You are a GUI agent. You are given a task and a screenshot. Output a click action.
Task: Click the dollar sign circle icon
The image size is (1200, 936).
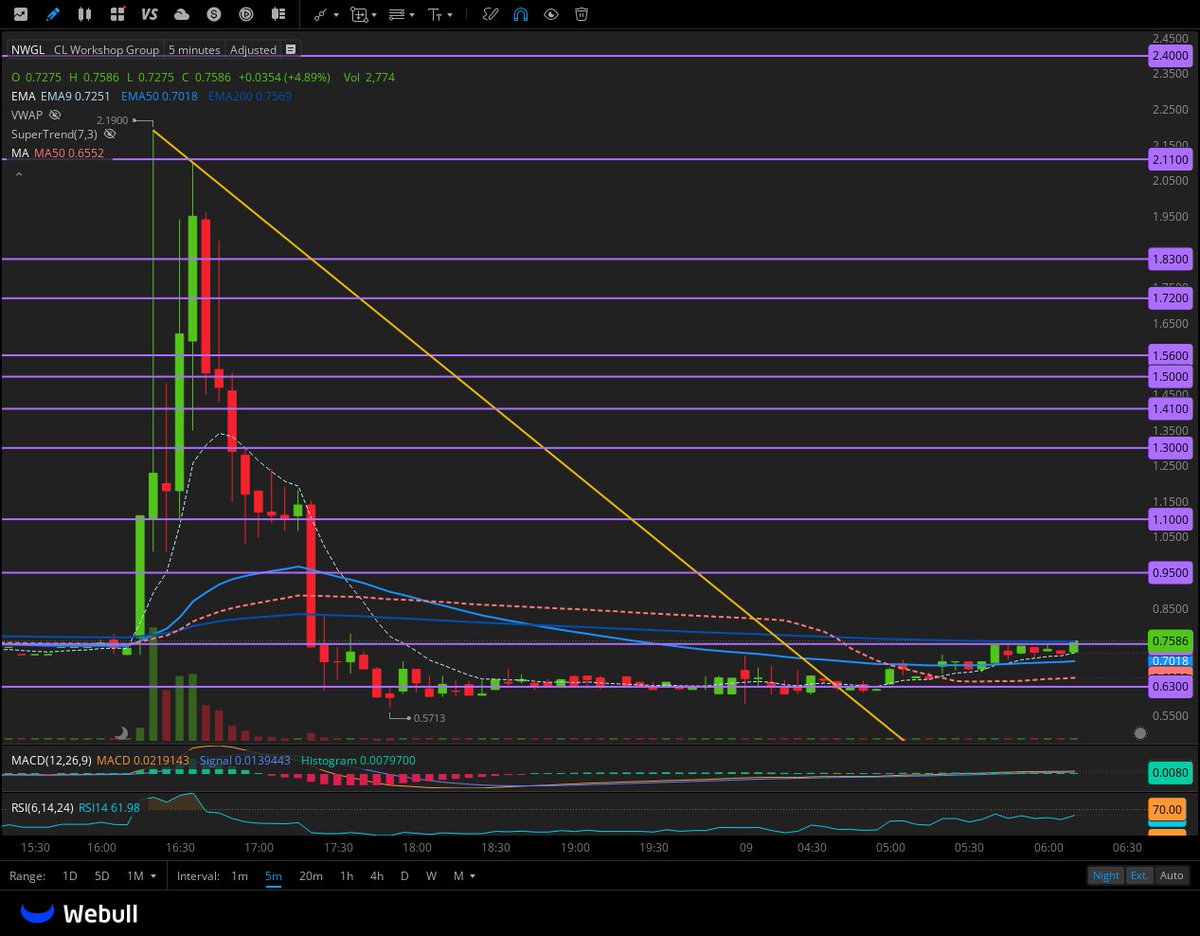[214, 14]
